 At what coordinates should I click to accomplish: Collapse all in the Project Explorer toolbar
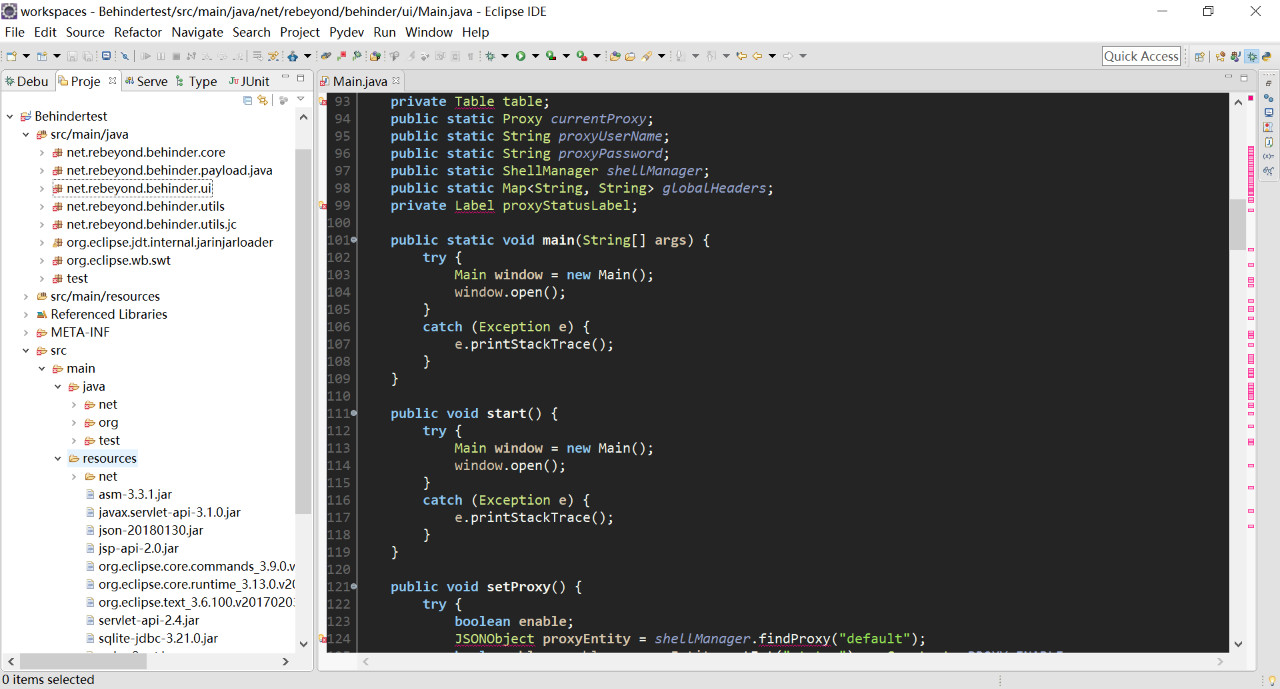point(248,100)
